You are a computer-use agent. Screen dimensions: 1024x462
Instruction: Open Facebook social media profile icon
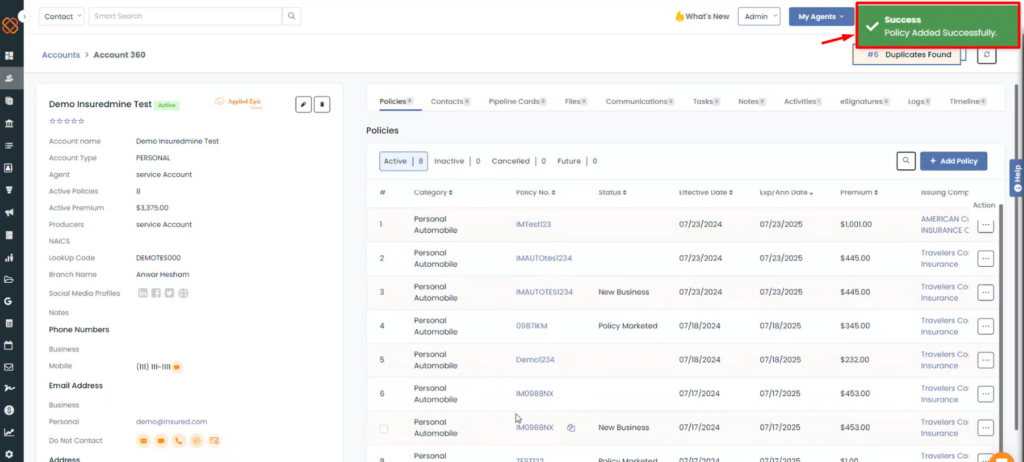(x=156, y=293)
